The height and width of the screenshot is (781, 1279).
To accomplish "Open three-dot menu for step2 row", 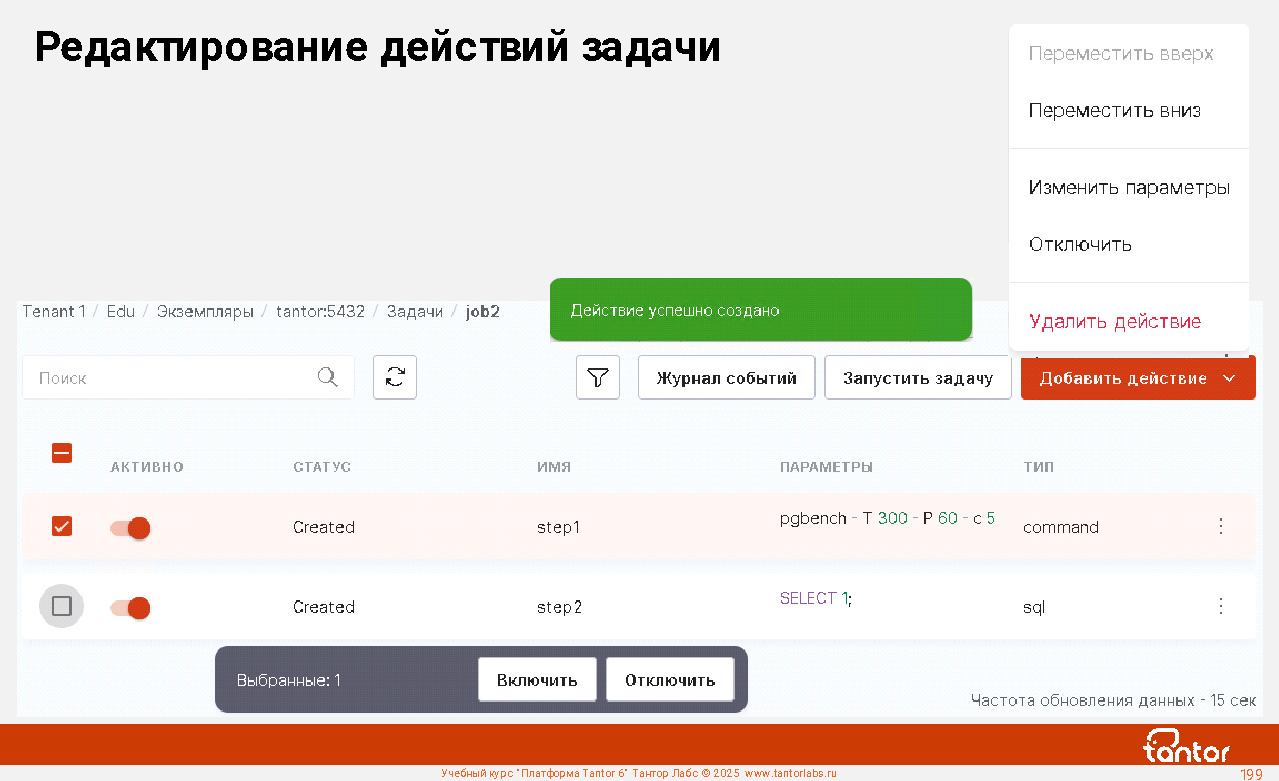I will click(1220, 606).
